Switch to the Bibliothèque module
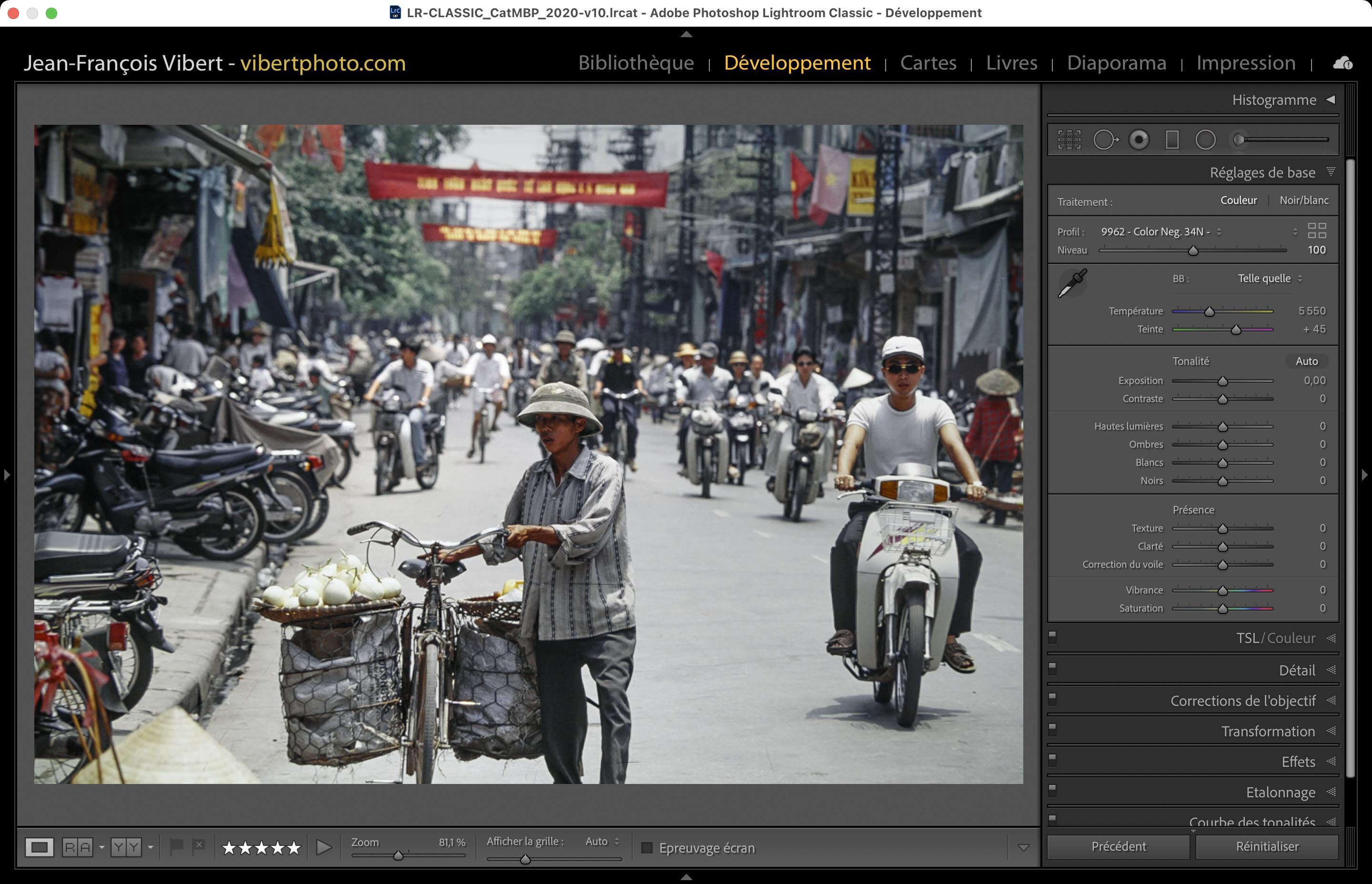This screenshot has width=1372, height=884. click(x=636, y=62)
